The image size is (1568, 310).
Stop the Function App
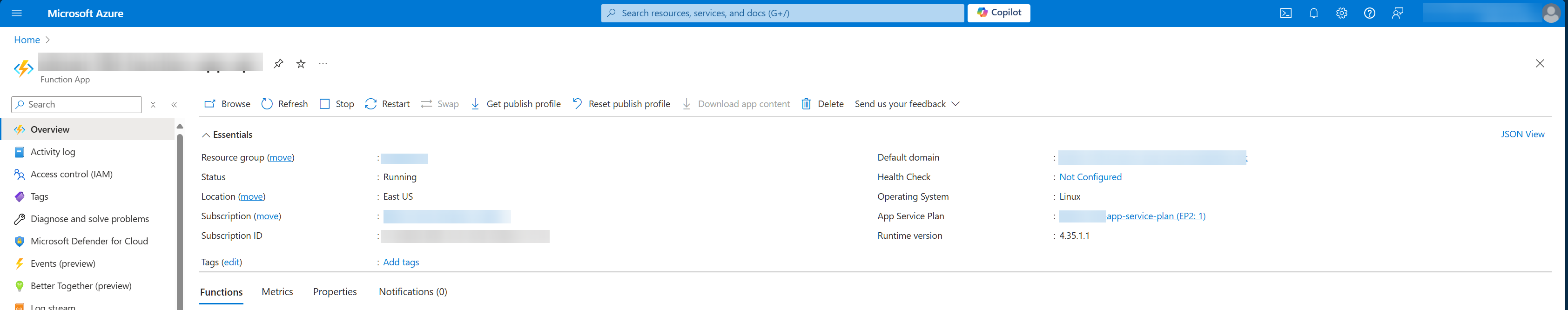(336, 104)
